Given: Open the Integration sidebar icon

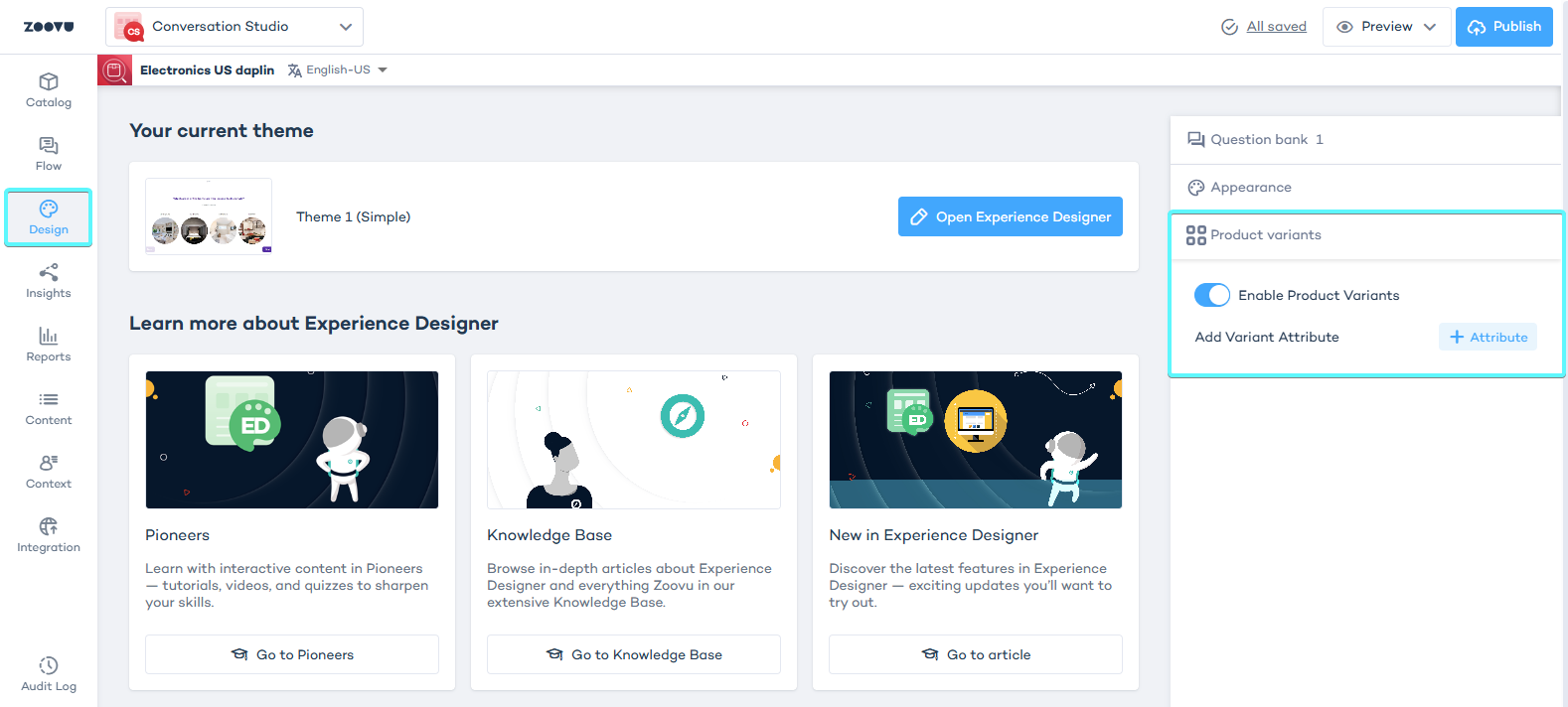Looking at the screenshot, I should pos(48,534).
